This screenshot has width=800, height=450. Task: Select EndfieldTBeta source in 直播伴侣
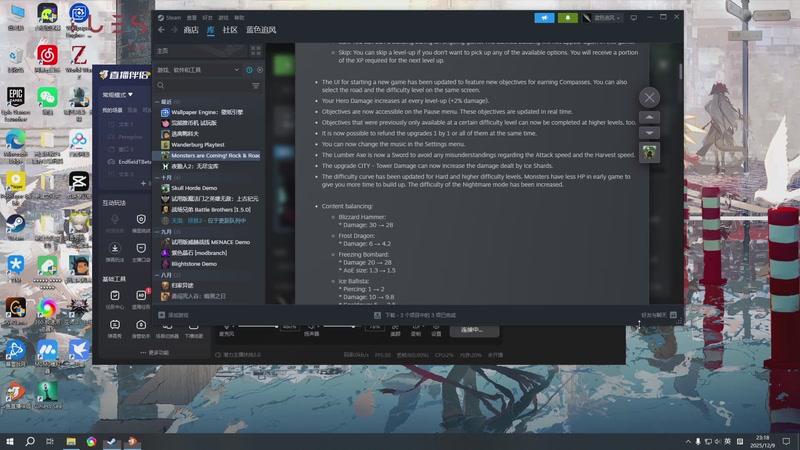(129, 162)
